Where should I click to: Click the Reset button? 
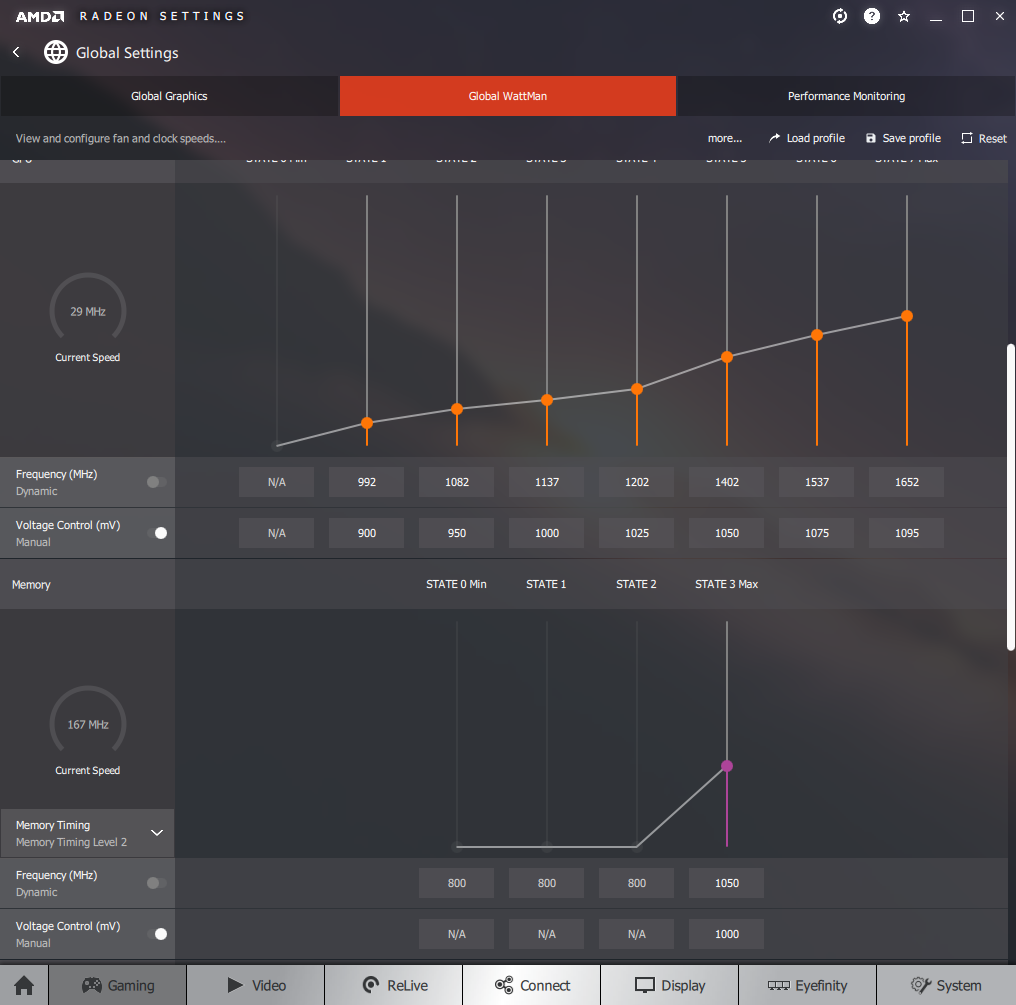tap(984, 138)
